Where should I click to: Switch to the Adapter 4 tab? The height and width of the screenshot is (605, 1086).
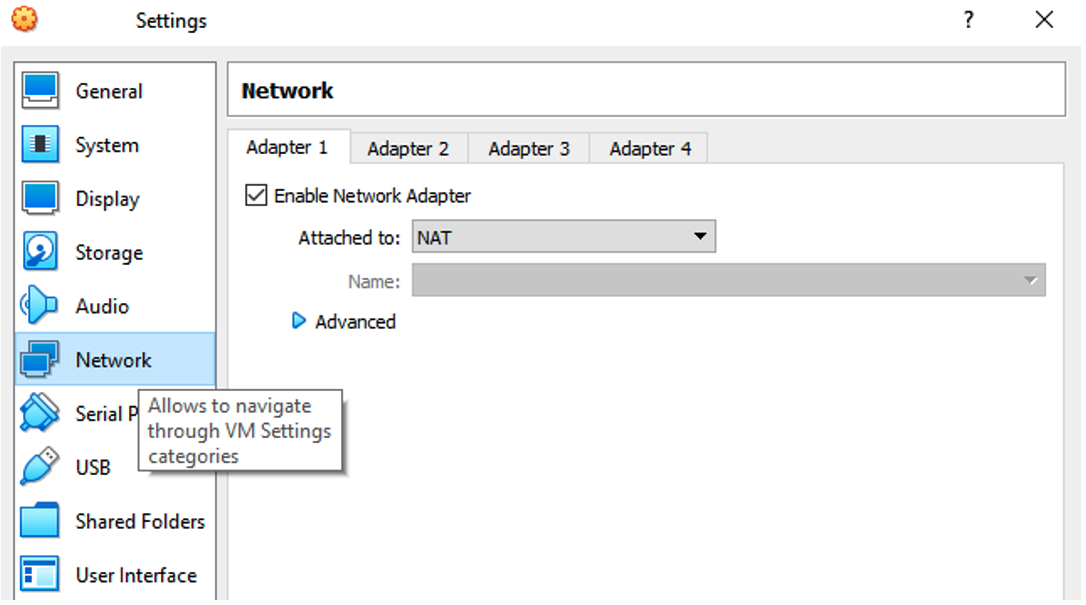point(650,149)
